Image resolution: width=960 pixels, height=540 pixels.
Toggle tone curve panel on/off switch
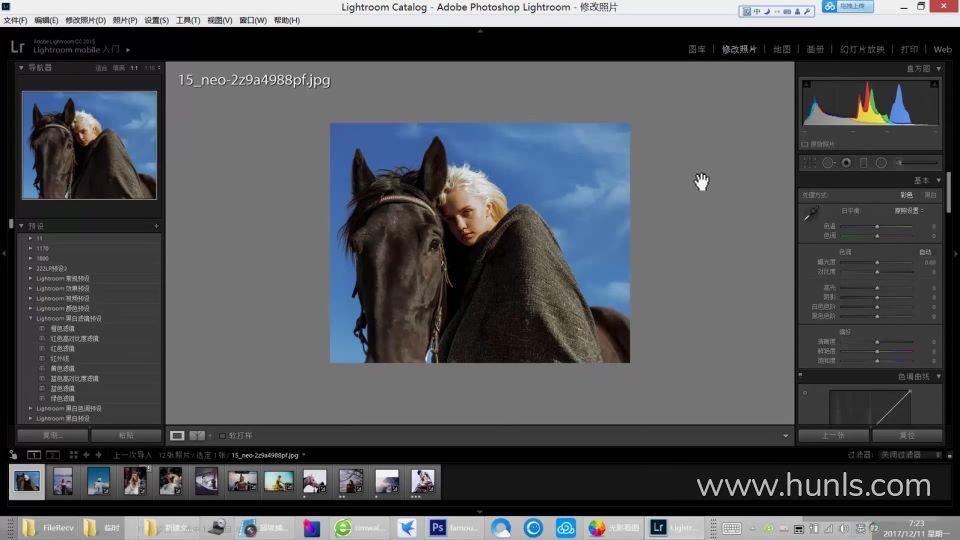[x=800, y=376]
